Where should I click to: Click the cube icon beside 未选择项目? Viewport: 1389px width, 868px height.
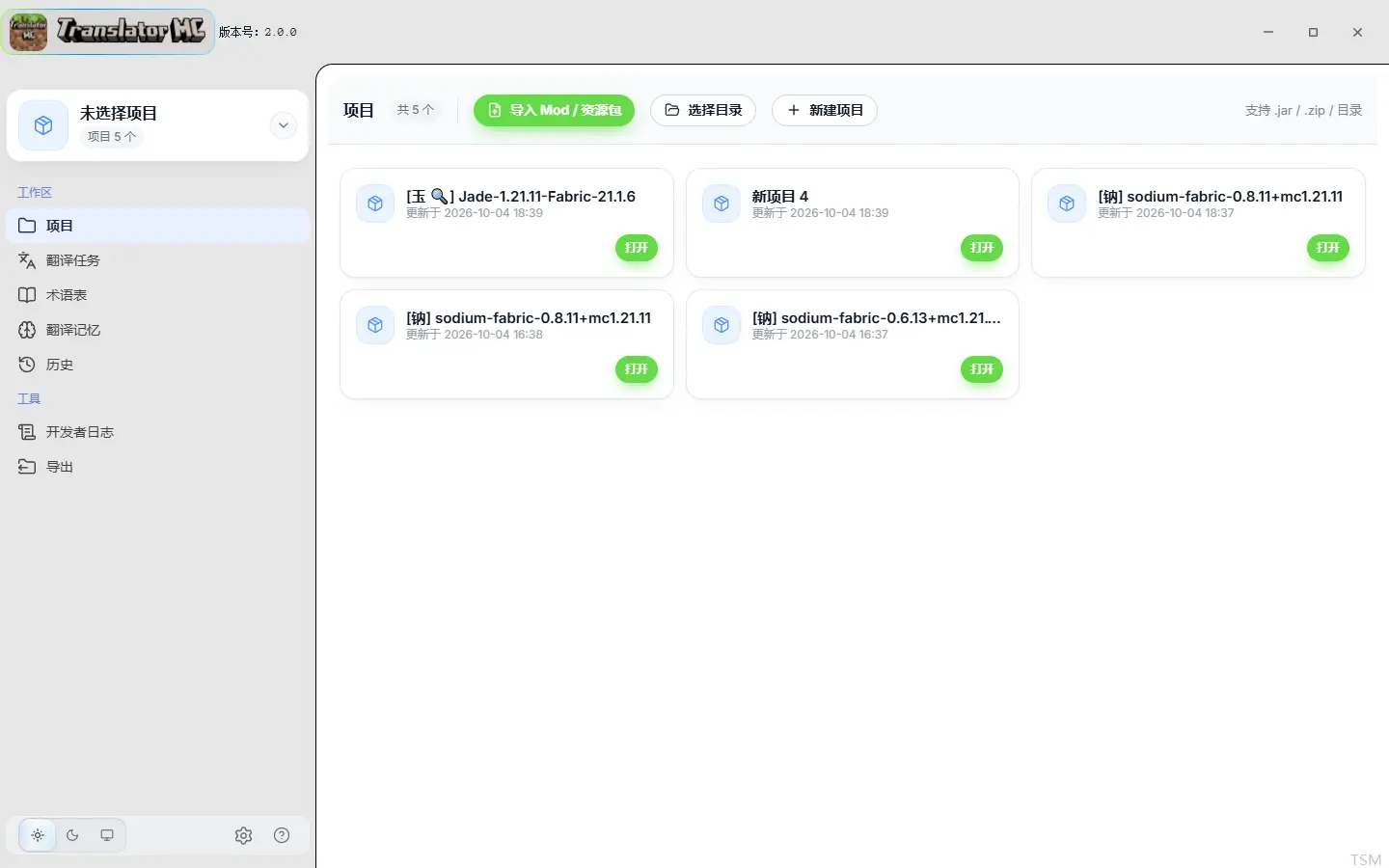[43, 125]
